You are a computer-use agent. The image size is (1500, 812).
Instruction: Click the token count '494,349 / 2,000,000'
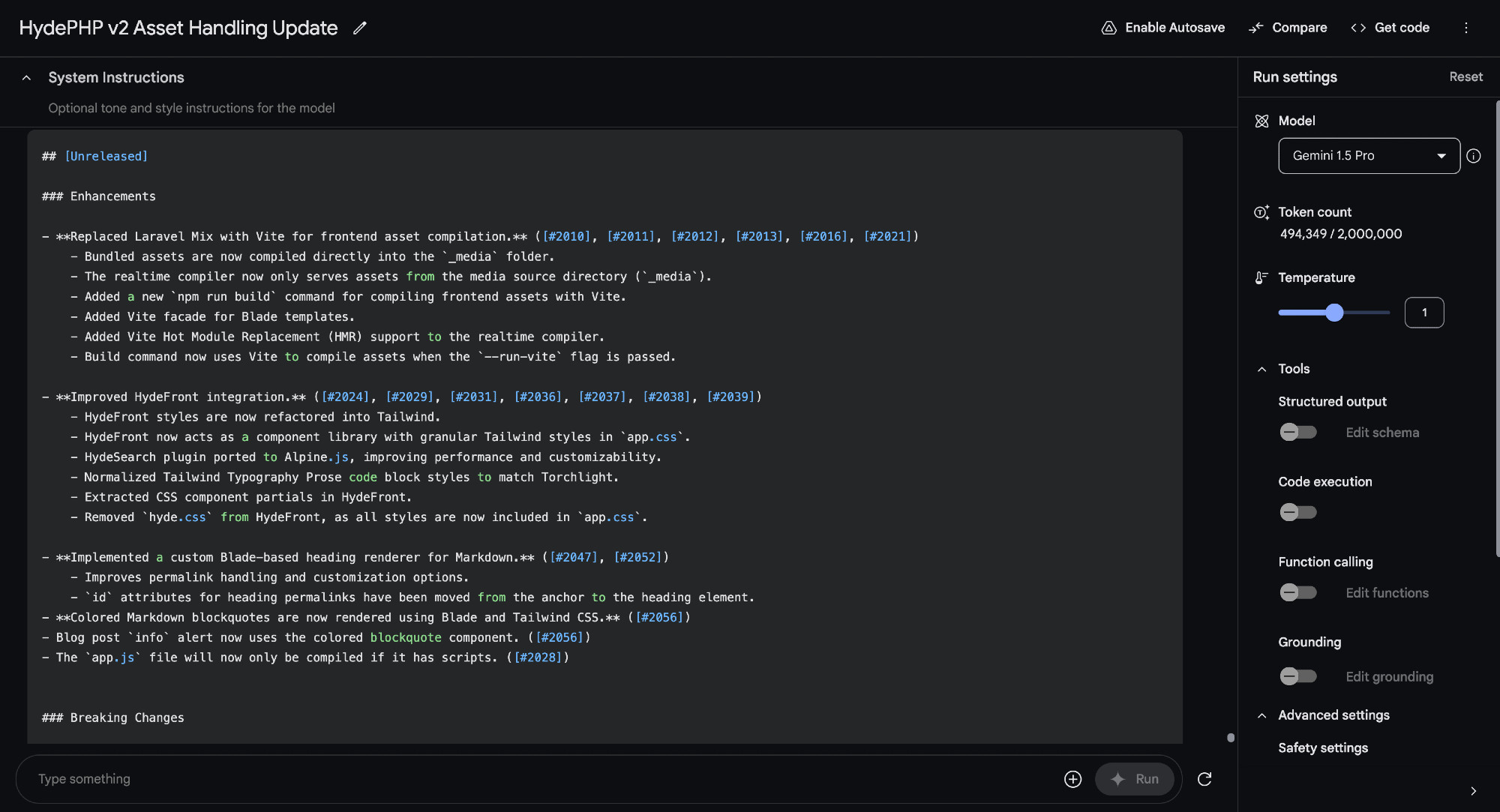1340,234
